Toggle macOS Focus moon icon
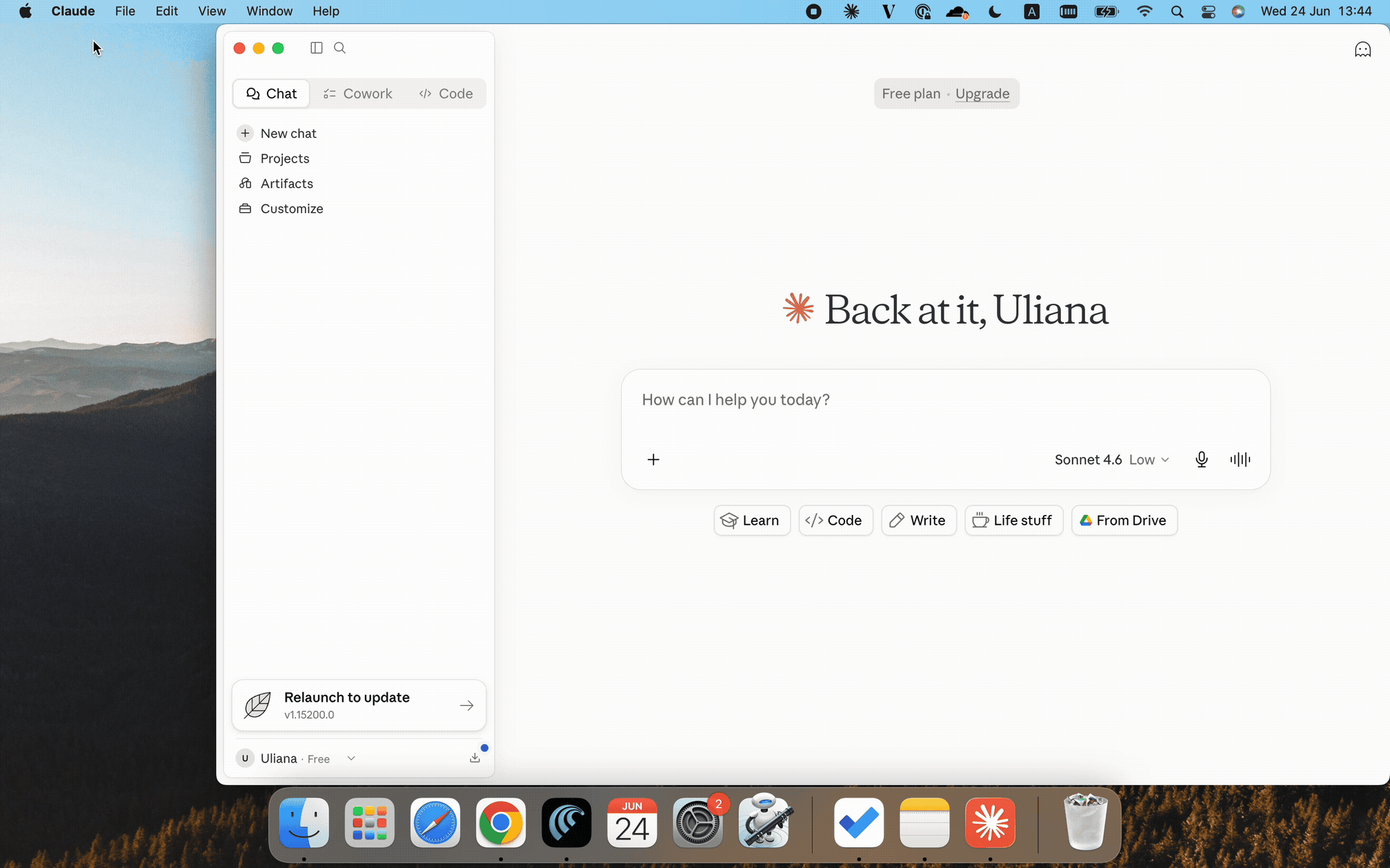The height and width of the screenshot is (868, 1390). tap(994, 11)
